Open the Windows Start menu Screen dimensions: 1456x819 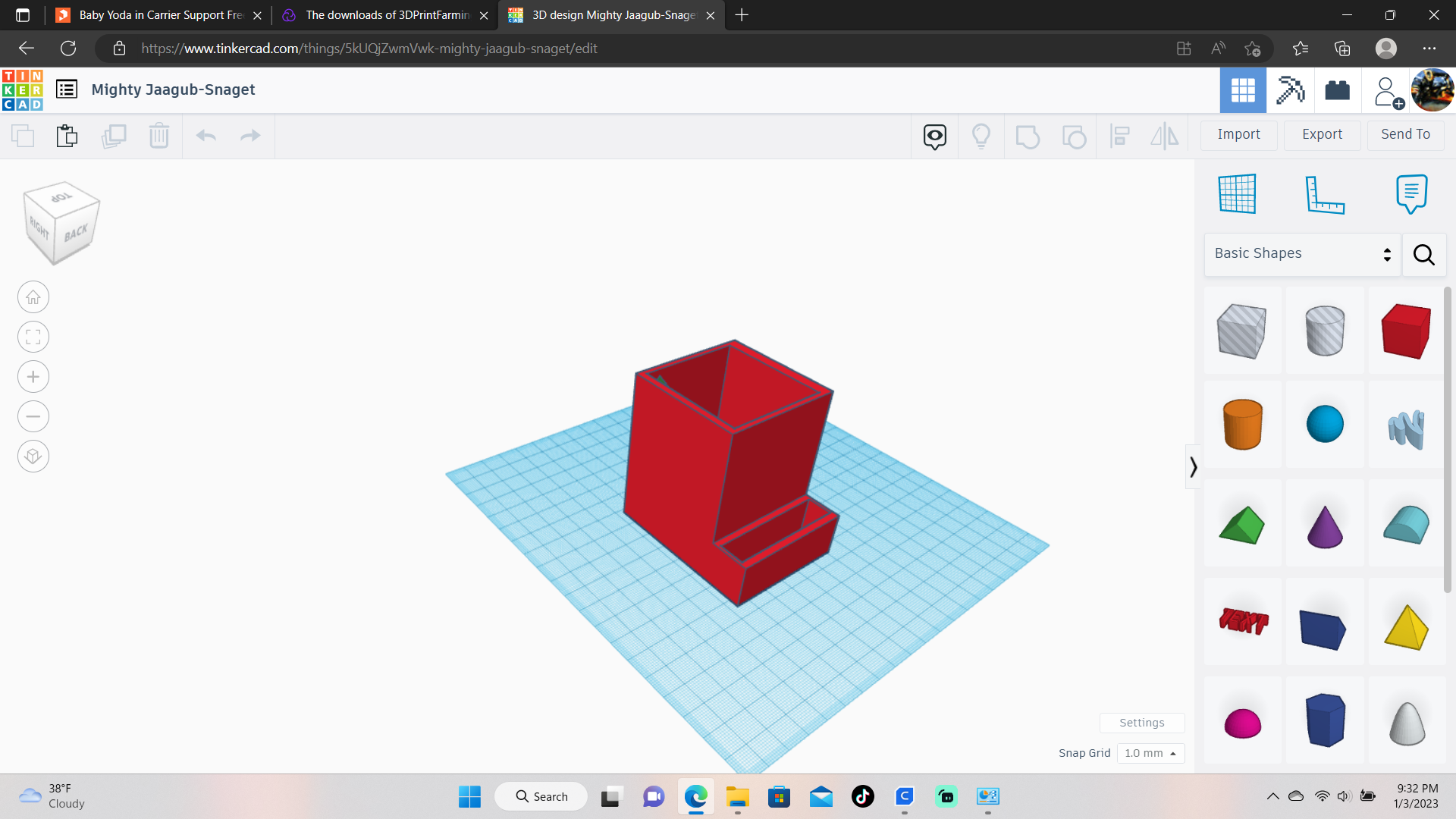click(x=469, y=797)
